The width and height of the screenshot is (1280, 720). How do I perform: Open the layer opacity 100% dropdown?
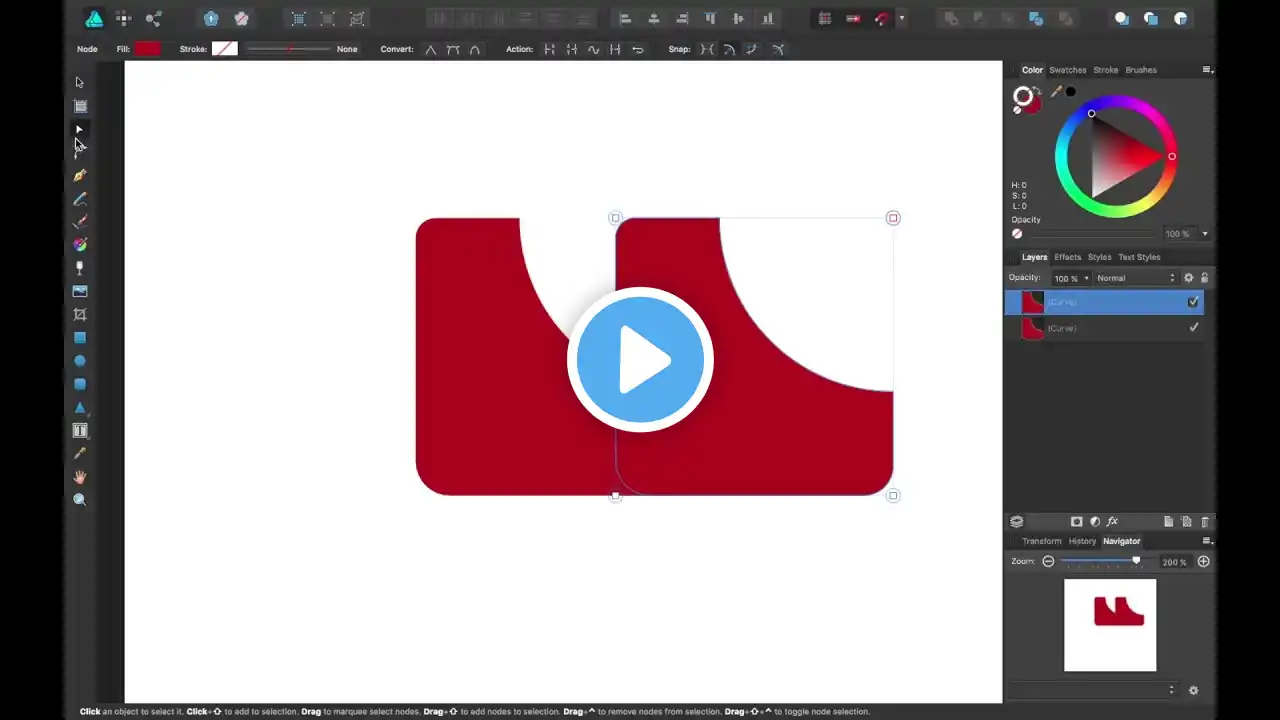point(1070,278)
